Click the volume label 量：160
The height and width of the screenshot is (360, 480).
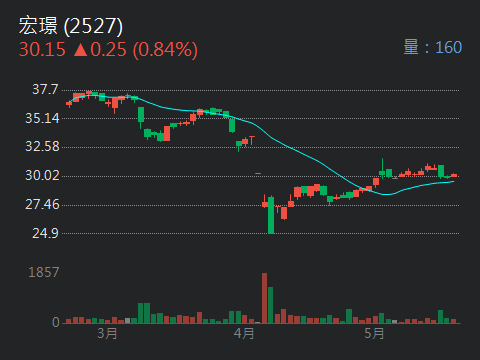433,47
